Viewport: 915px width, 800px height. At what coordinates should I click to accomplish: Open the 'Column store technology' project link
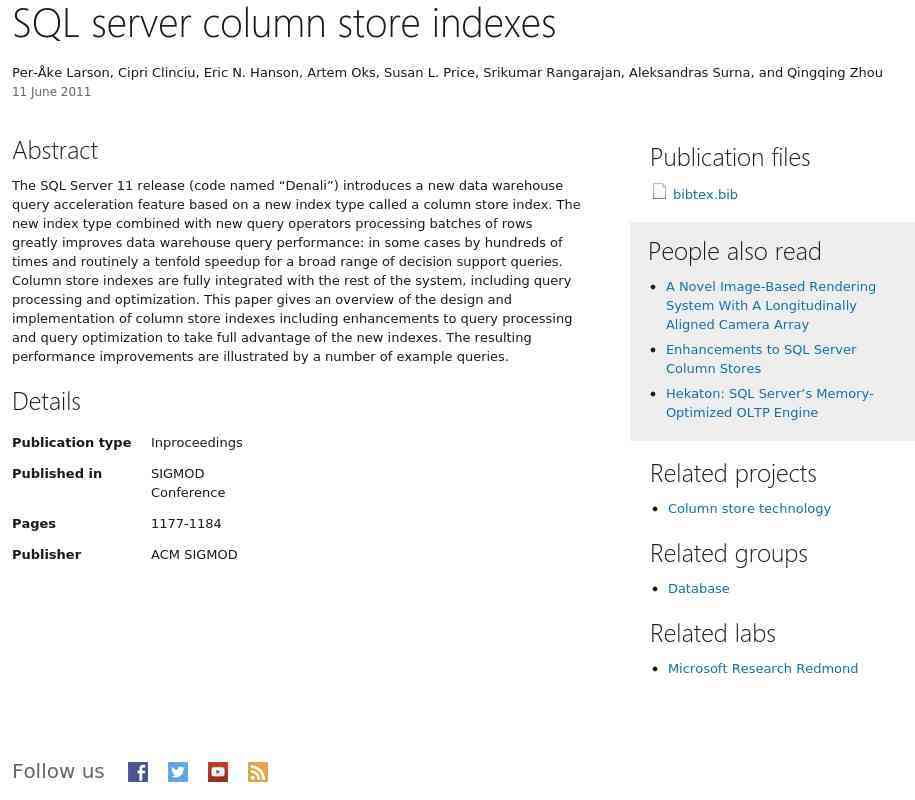(x=749, y=508)
